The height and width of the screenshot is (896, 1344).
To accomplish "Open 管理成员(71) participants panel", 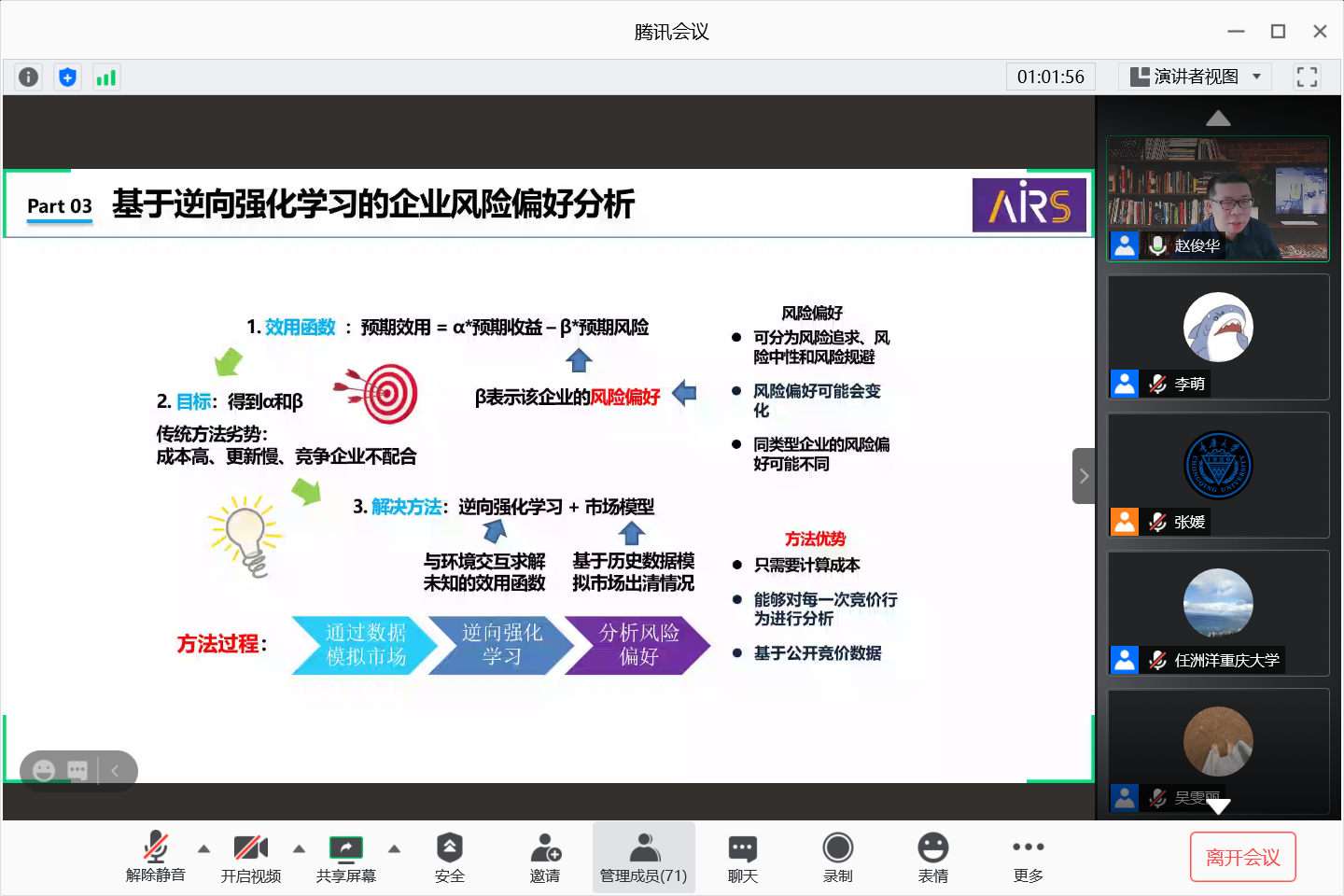I will 643,857.
